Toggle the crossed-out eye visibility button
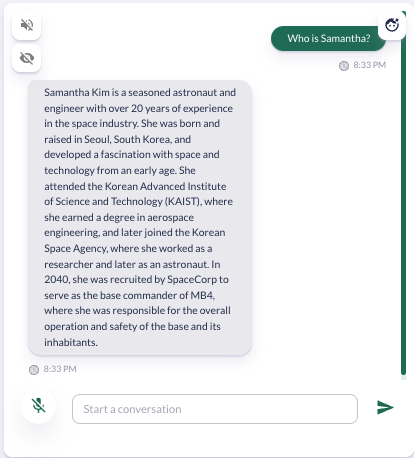This screenshot has width=414, height=458. click(27, 58)
